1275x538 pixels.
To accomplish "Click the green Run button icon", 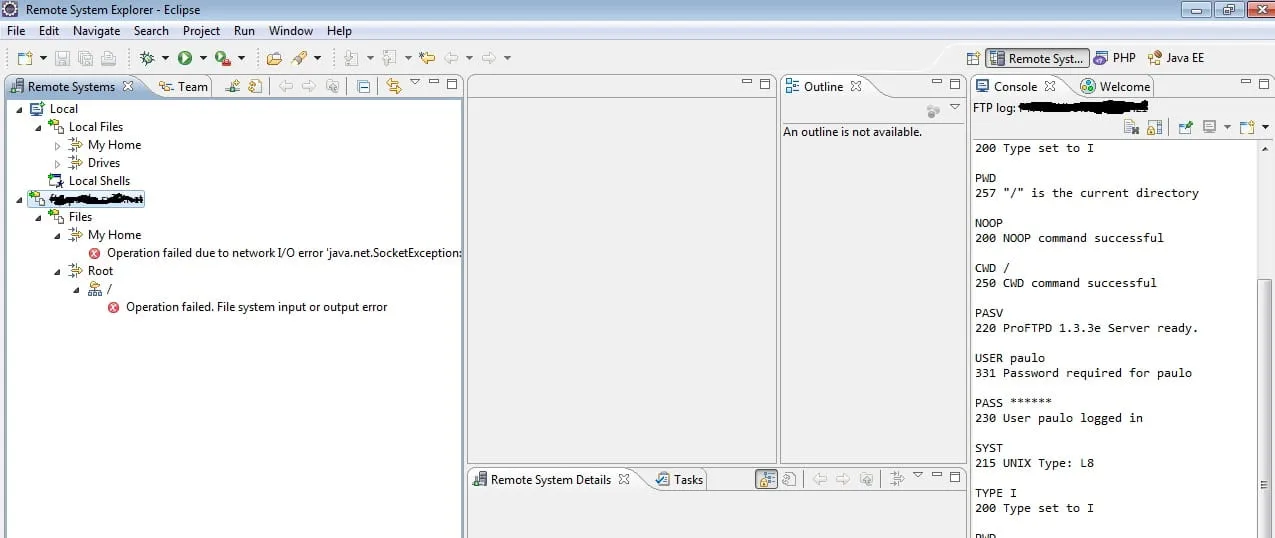I will (x=185, y=58).
